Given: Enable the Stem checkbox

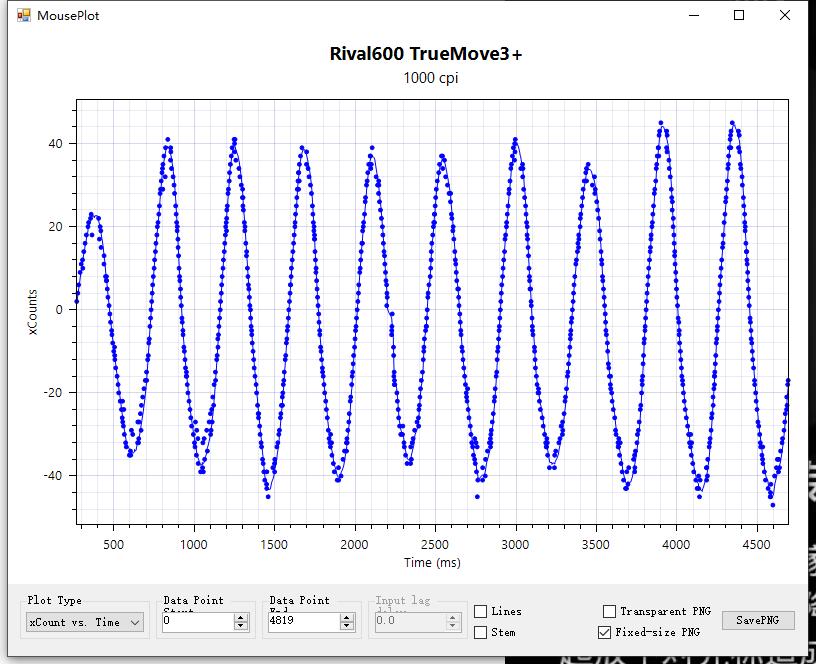Looking at the screenshot, I should (480, 632).
